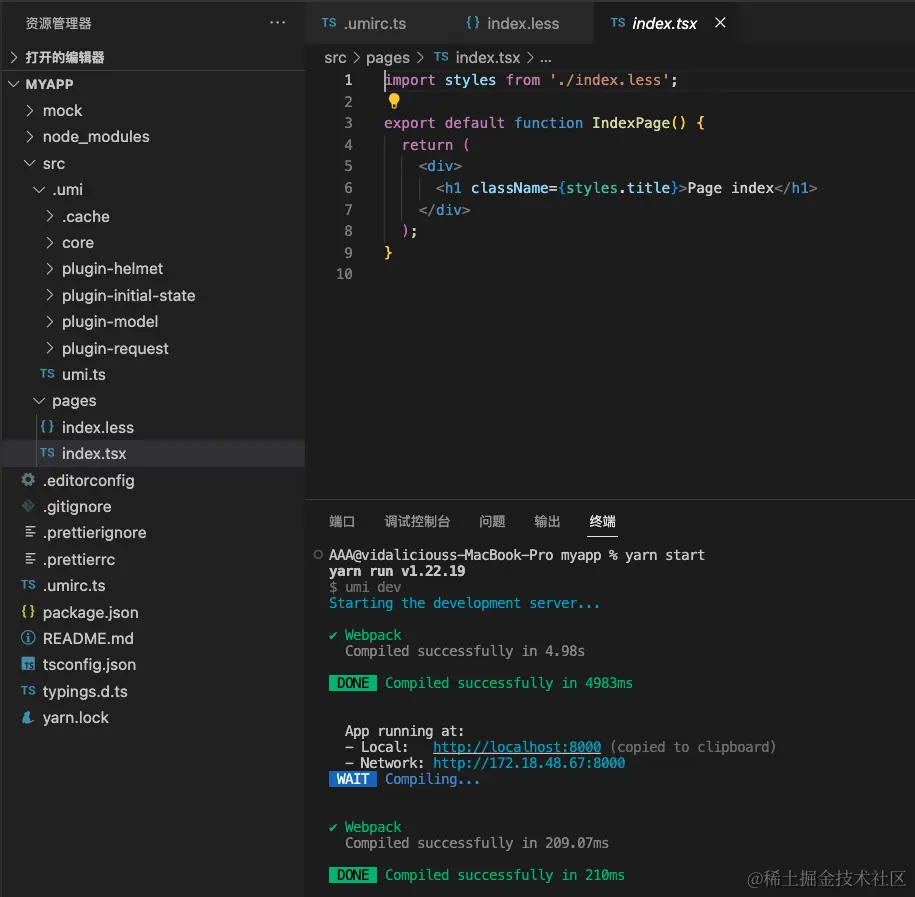
Task: Expand the plugin-model folder
Action: 50,322
